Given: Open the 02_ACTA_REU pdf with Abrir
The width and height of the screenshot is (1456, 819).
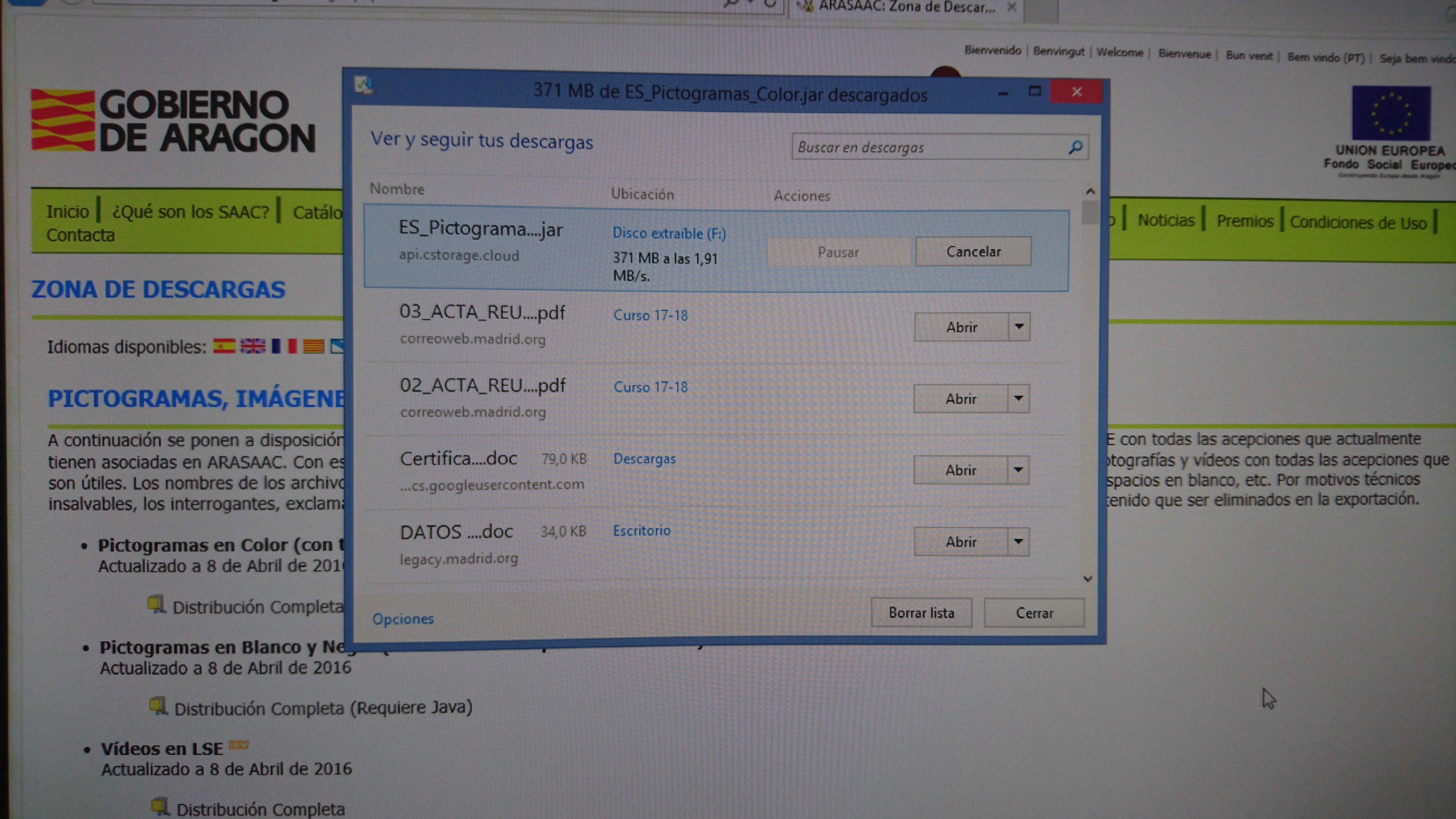Looking at the screenshot, I should pyautogui.click(x=961, y=399).
